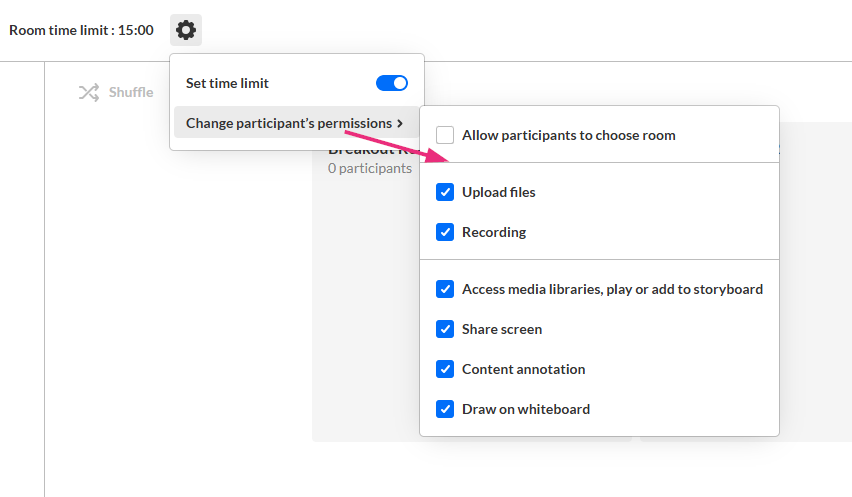This screenshot has width=852, height=497.
Task: Toggle the Set time limit switch
Action: 391,83
